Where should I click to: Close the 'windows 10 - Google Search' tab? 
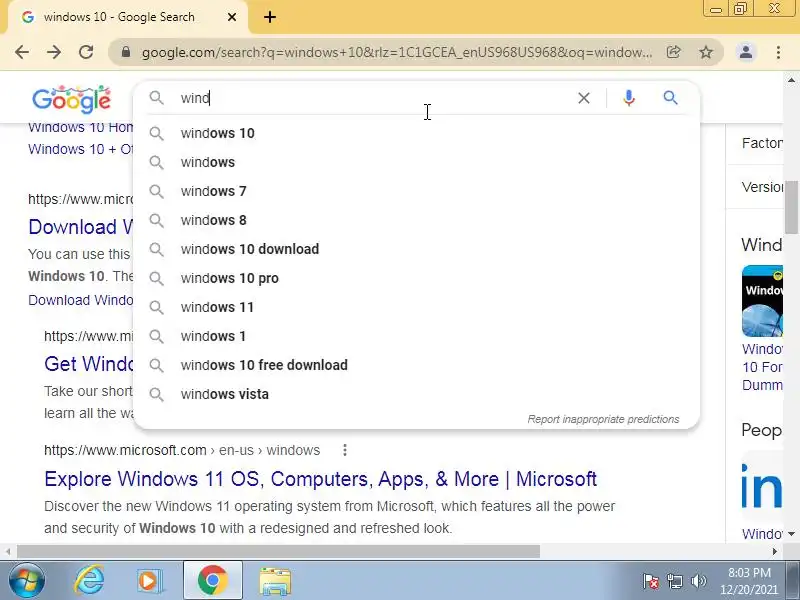pos(232,17)
